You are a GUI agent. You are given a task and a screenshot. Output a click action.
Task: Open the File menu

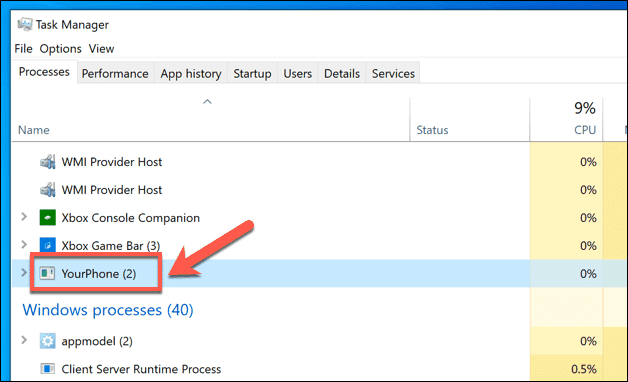pyautogui.click(x=23, y=49)
